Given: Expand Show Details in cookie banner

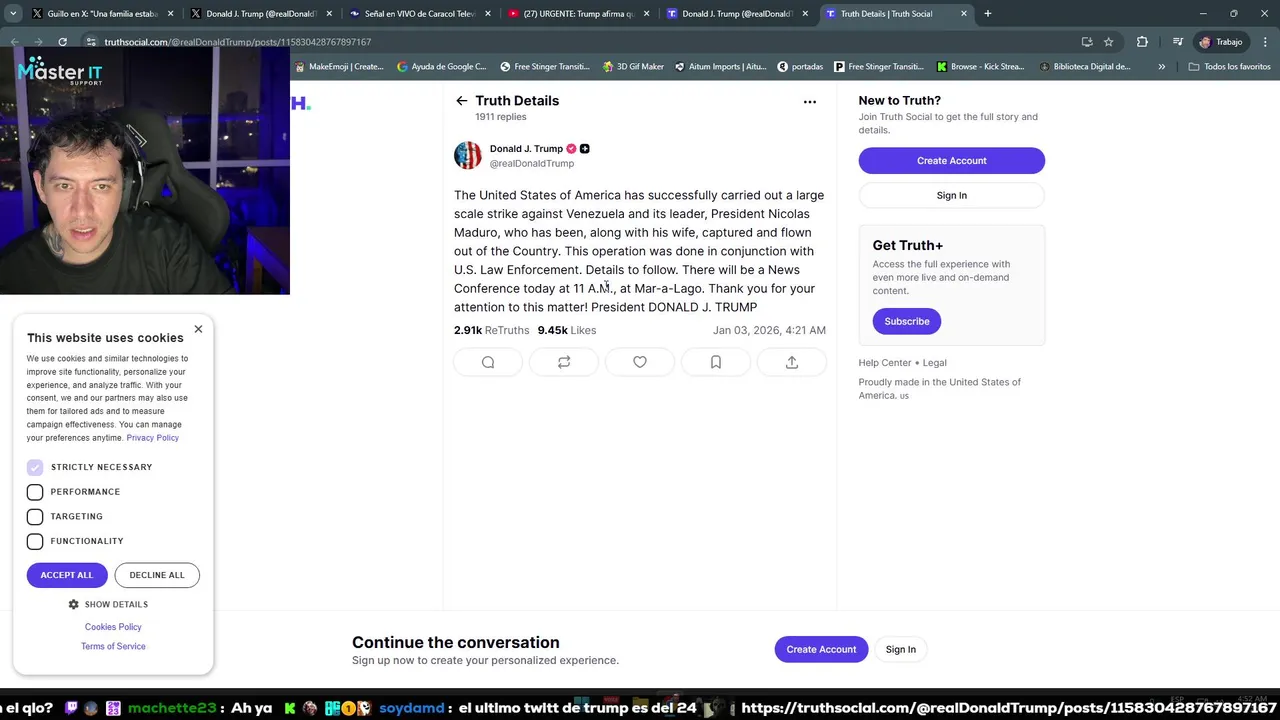Looking at the screenshot, I should pos(116,605).
